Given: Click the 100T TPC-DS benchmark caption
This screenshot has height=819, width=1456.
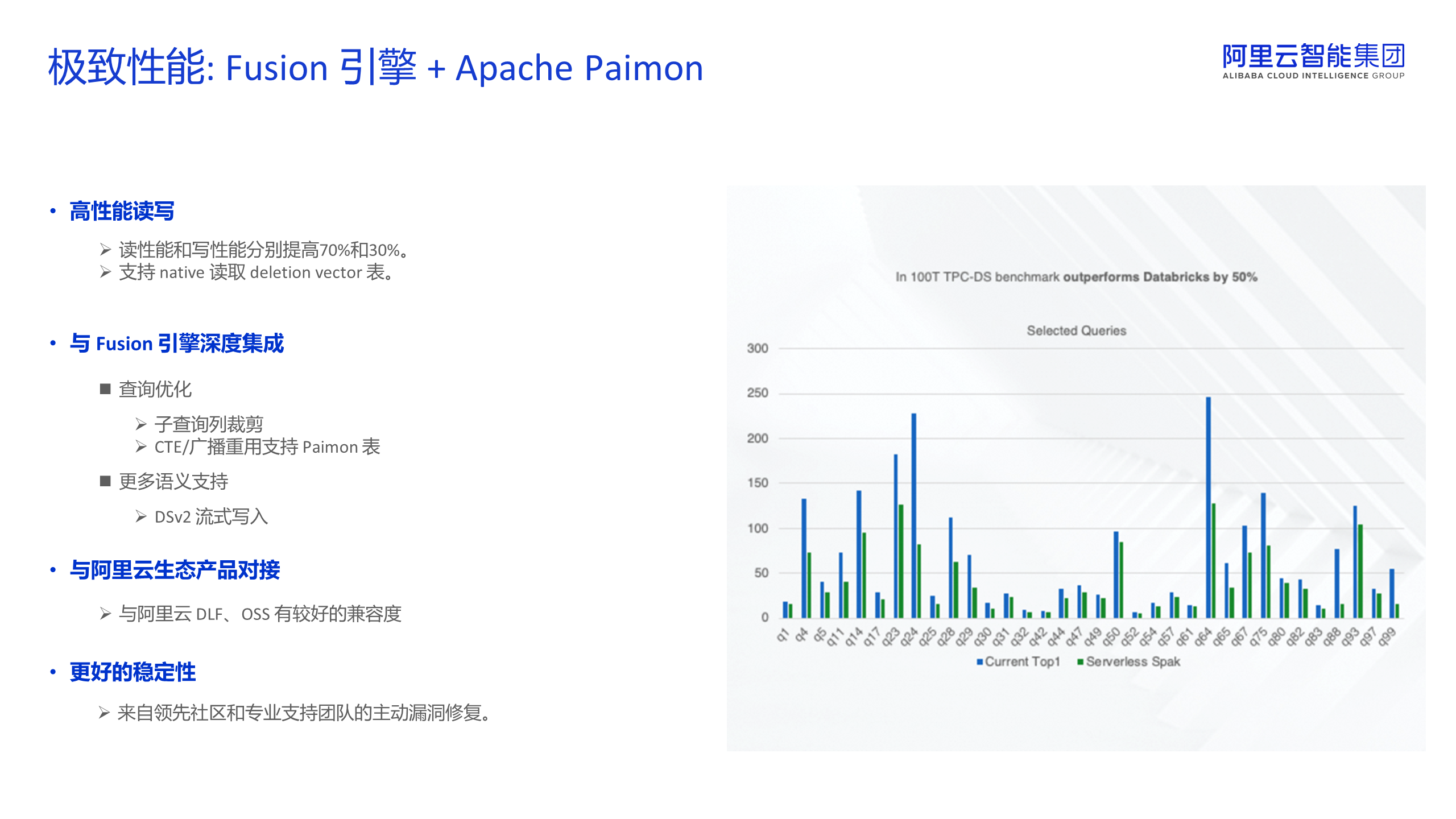Looking at the screenshot, I should point(1076,277).
